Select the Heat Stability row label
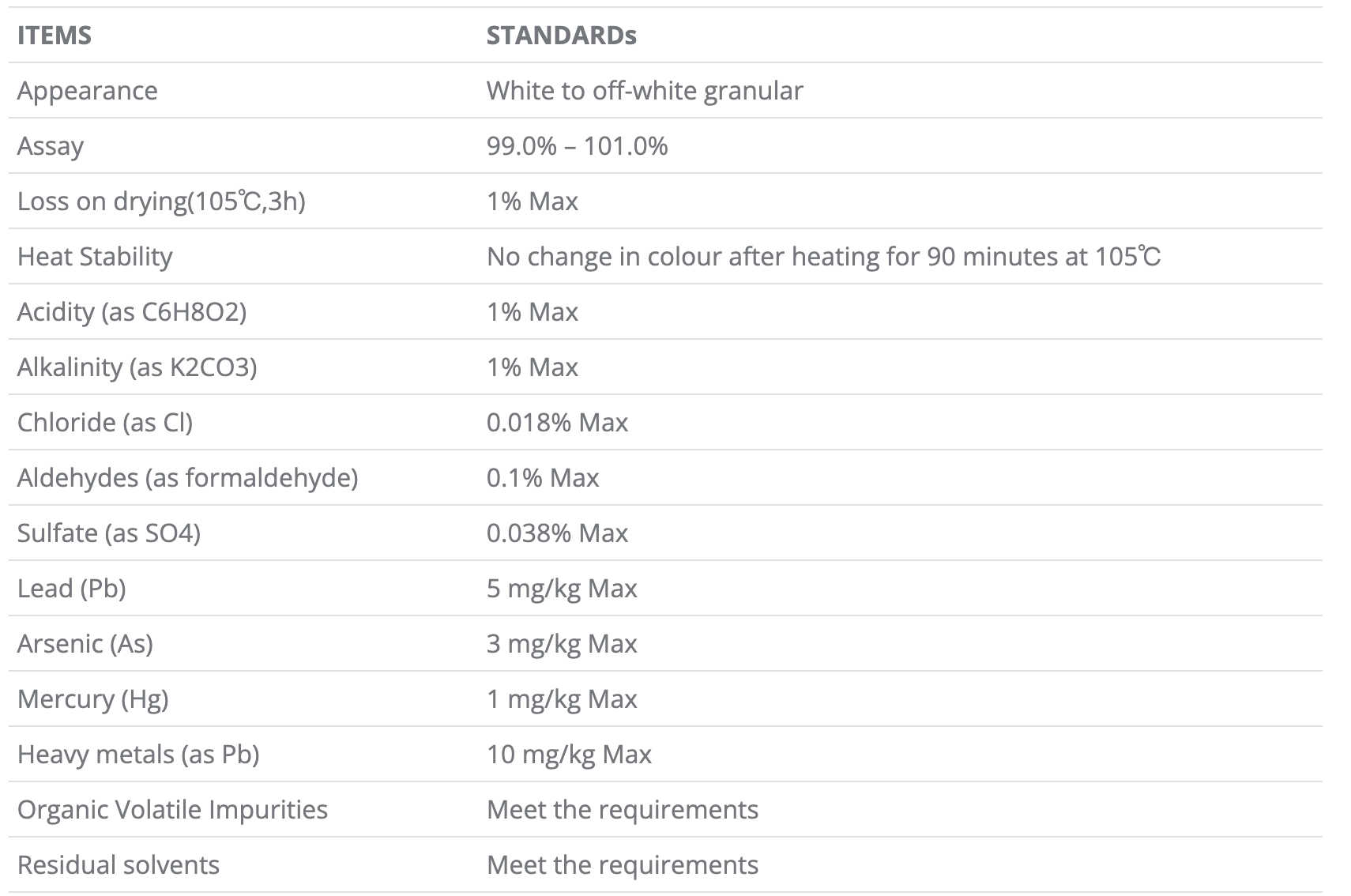Image resolution: width=1351 pixels, height=896 pixels. pos(95,257)
